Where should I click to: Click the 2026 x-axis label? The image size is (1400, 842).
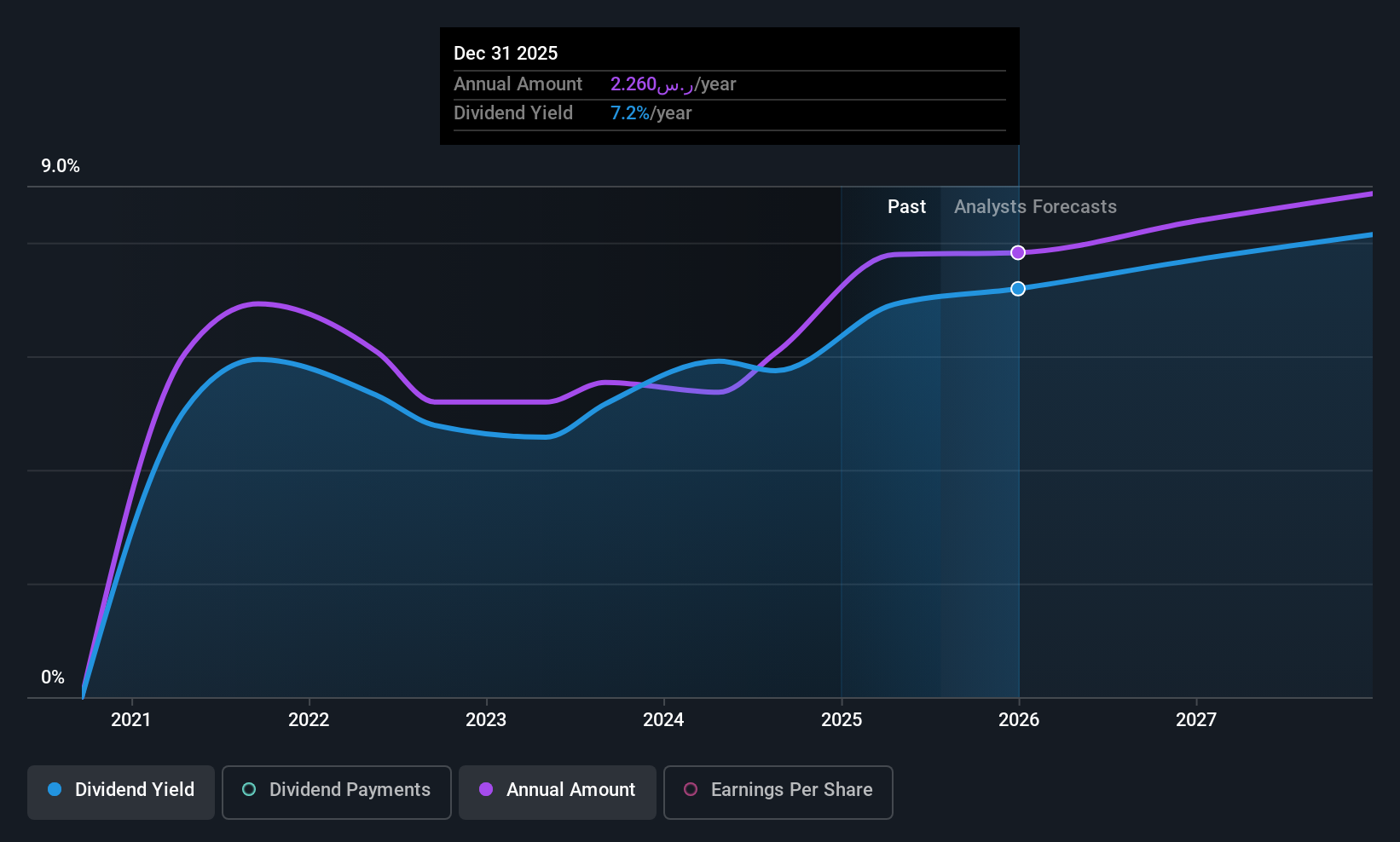pos(1019,720)
